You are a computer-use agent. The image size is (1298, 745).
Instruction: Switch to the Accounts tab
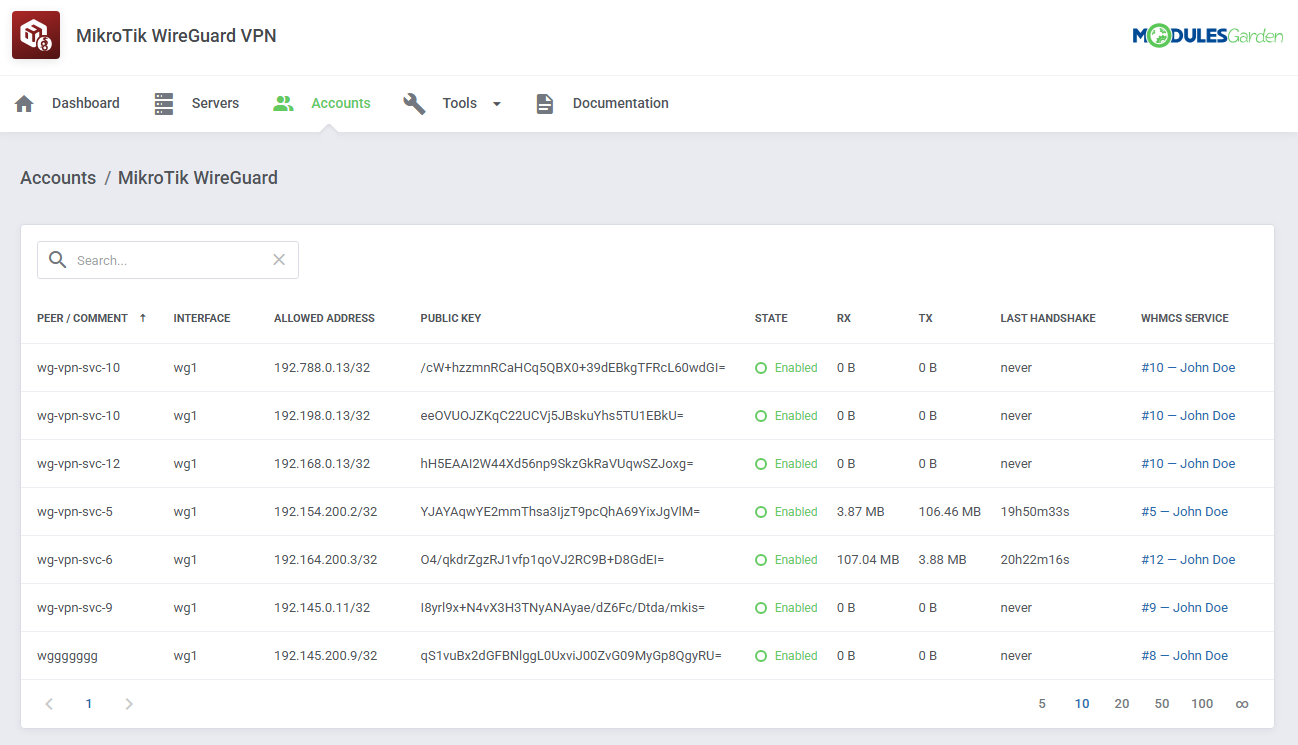coord(341,103)
